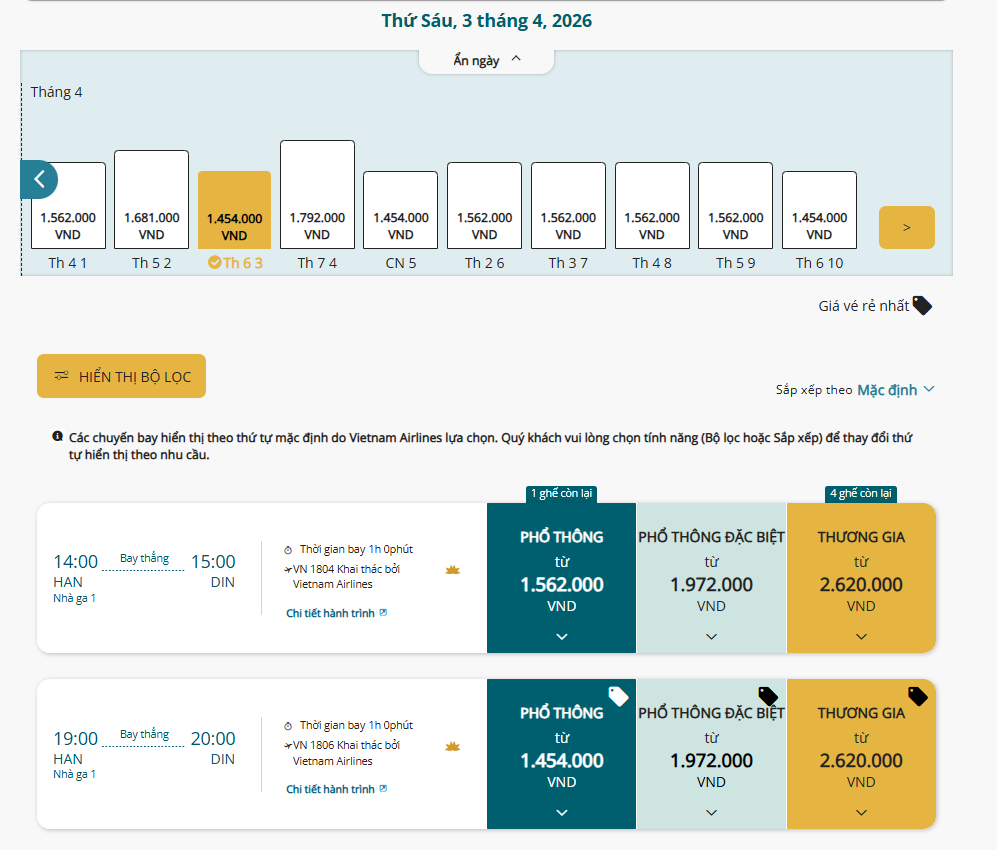Pick the Th 6 10 date card

818,211
